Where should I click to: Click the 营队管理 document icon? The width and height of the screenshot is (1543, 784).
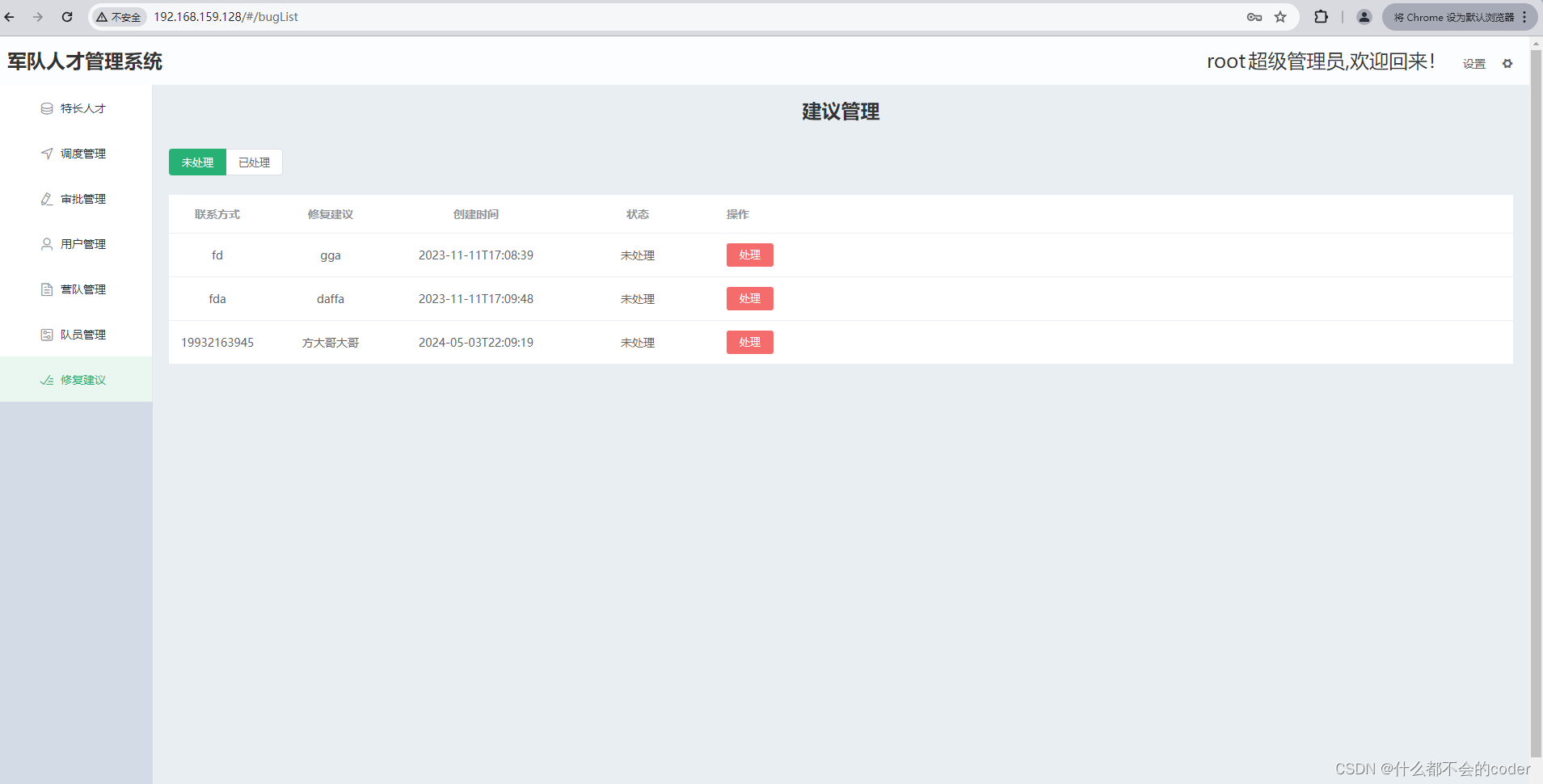47,289
